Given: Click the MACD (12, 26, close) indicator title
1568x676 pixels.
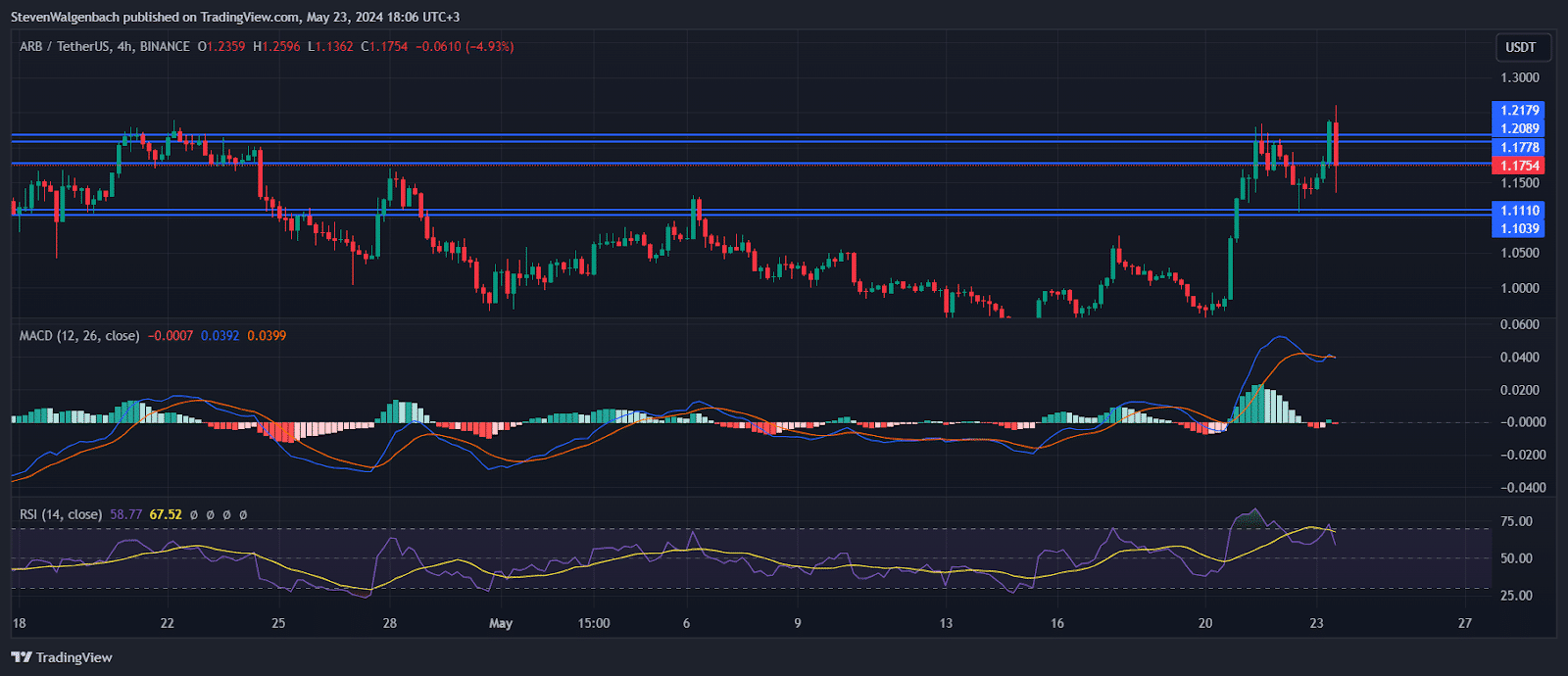Looking at the screenshot, I should tap(79, 335).
